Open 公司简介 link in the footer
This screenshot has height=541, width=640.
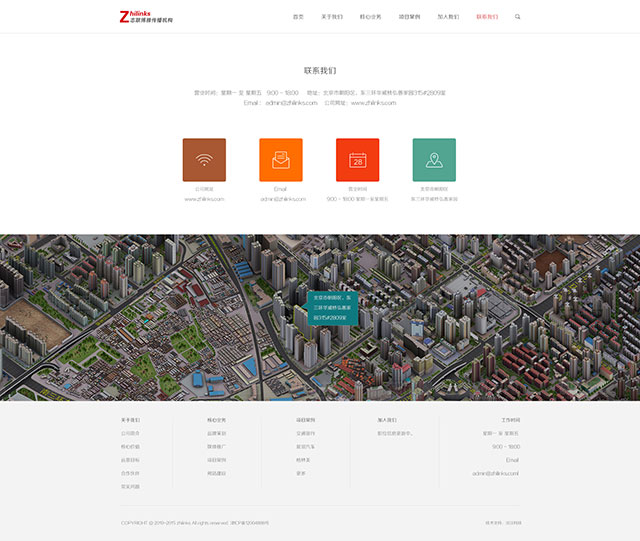(131, 433)
